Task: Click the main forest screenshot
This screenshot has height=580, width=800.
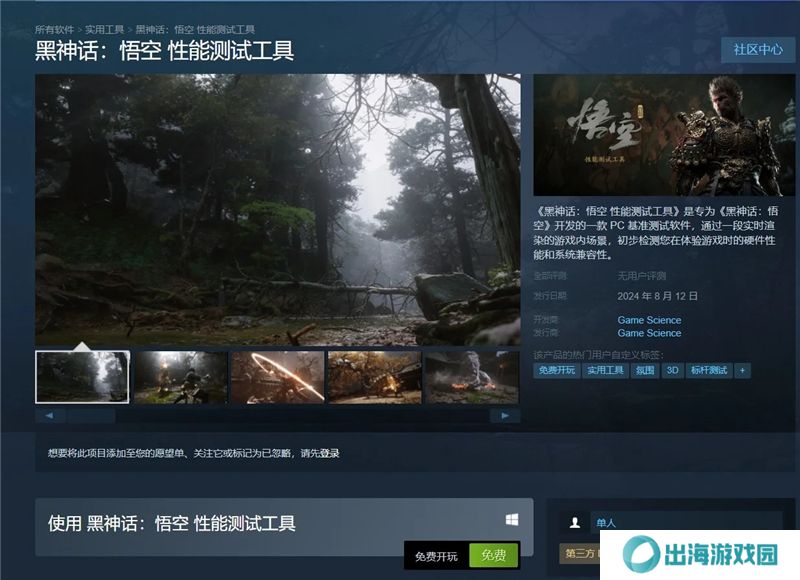Action: [x=278, y=210]
